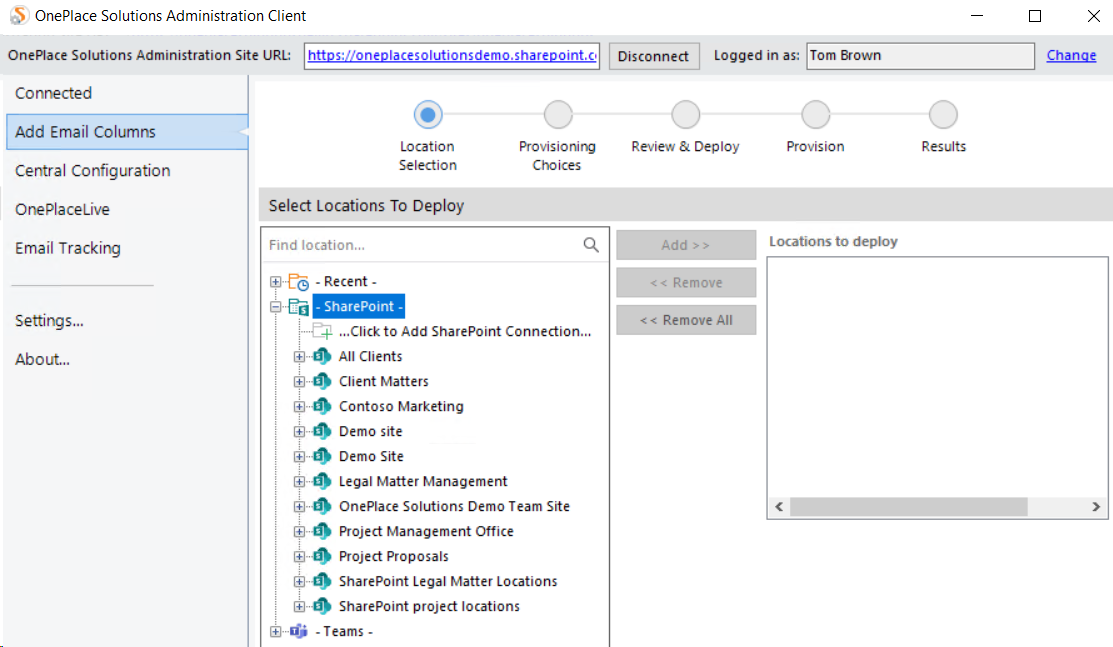The height and width of the screenshot is (647, 1113).
Task: Click the << Remove button
Action: tap(686, 283)
